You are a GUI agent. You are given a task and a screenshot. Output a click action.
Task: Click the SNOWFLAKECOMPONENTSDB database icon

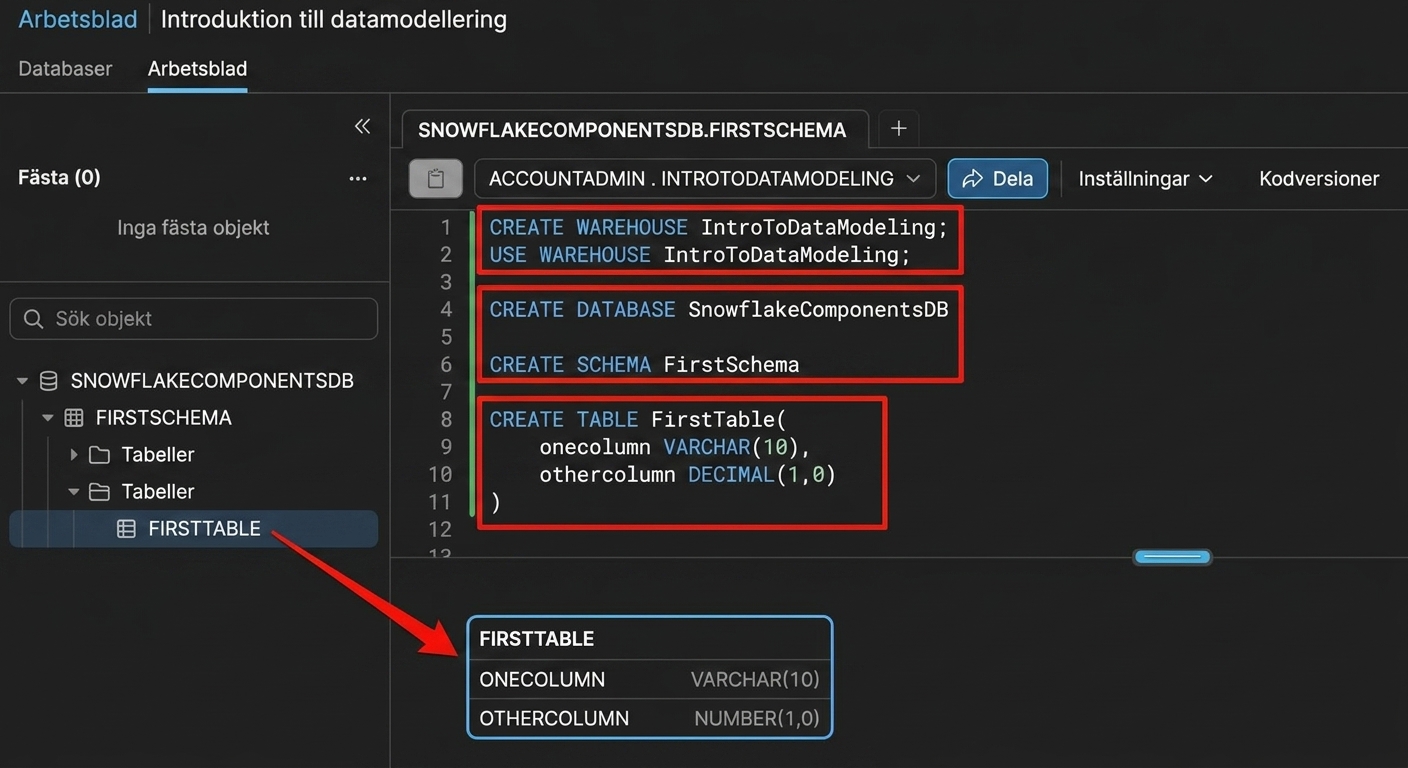tap(48, 381)
